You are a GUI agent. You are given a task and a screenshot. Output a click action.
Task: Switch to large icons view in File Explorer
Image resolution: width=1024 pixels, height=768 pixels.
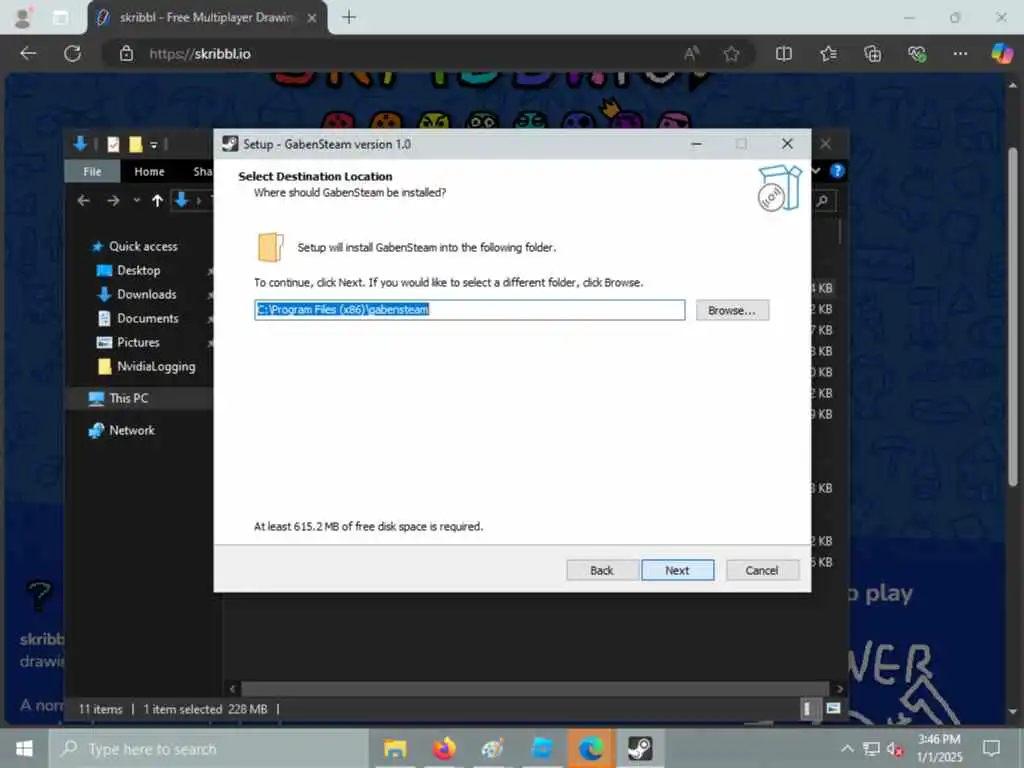point(833,709)
